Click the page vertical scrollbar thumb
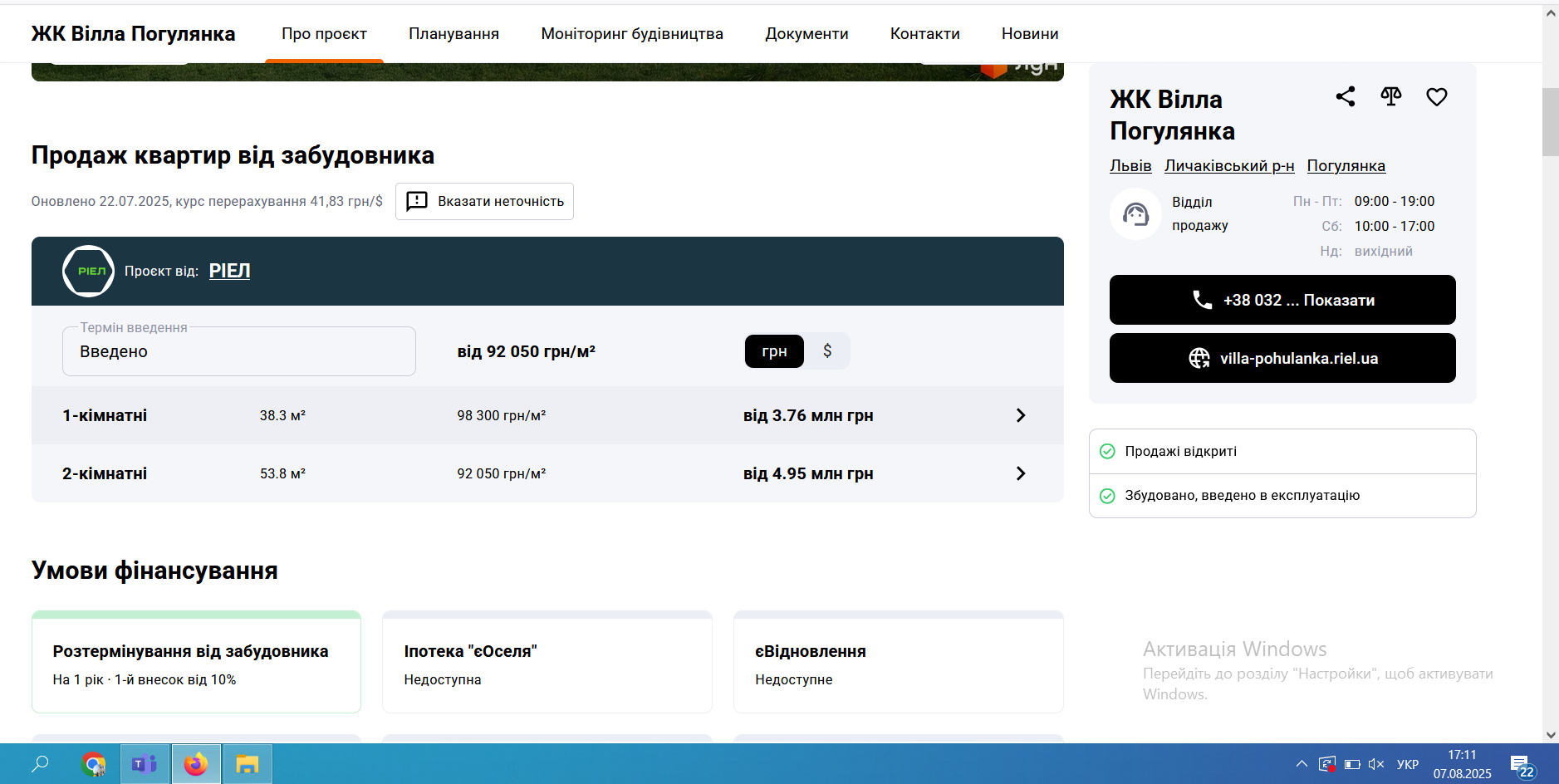The width and height of the screenshot is (1559, 784). [1551, 121]
